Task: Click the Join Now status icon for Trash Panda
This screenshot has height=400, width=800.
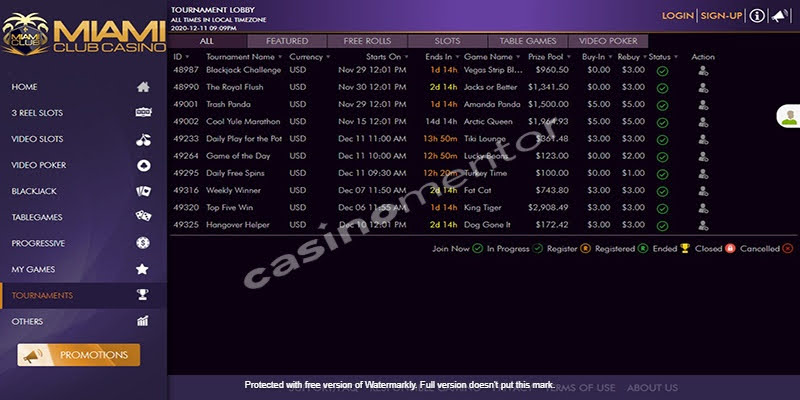Action: (662, 106)
